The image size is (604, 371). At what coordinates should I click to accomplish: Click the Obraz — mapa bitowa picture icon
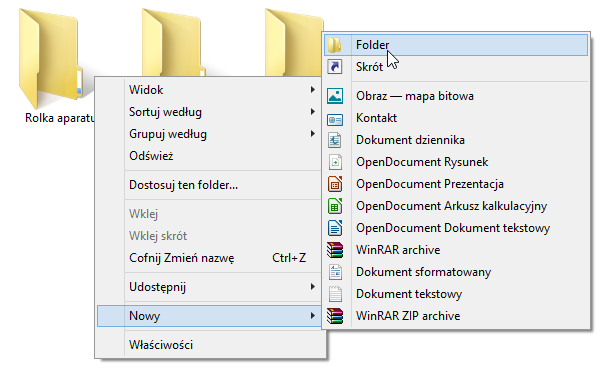tap(335, 96)
